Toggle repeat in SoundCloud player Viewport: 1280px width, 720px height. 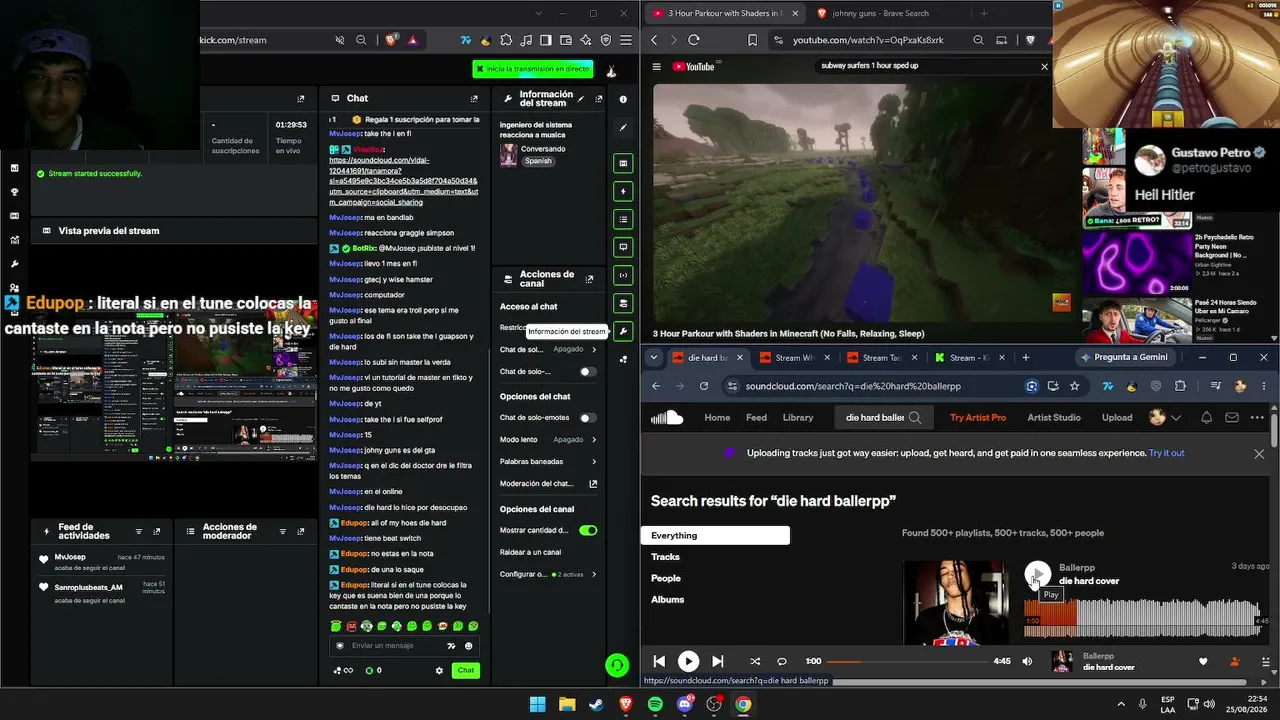point(782,661)
